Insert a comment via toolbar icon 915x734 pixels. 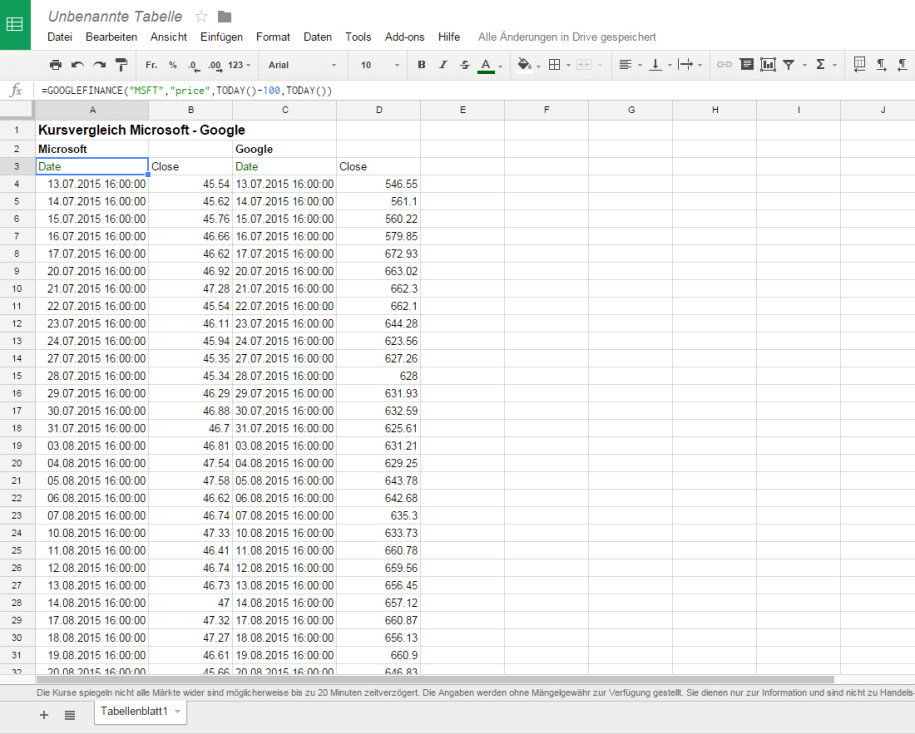pos(746,65)
